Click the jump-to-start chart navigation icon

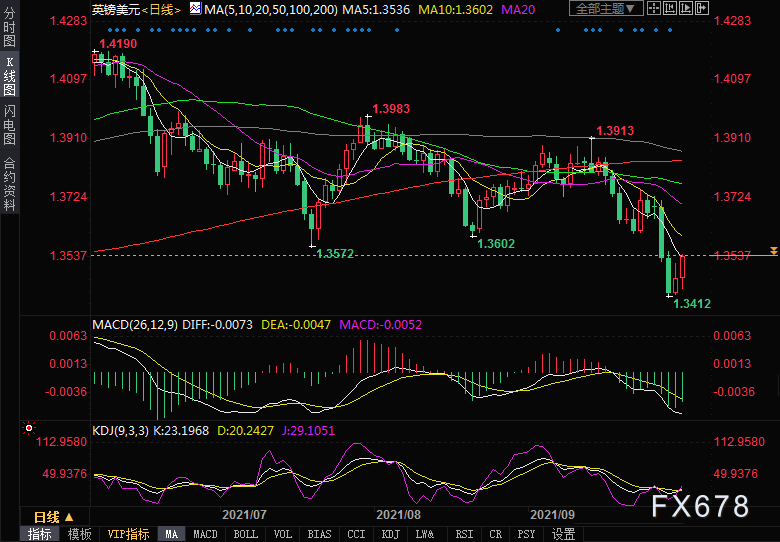click(670, 8)
